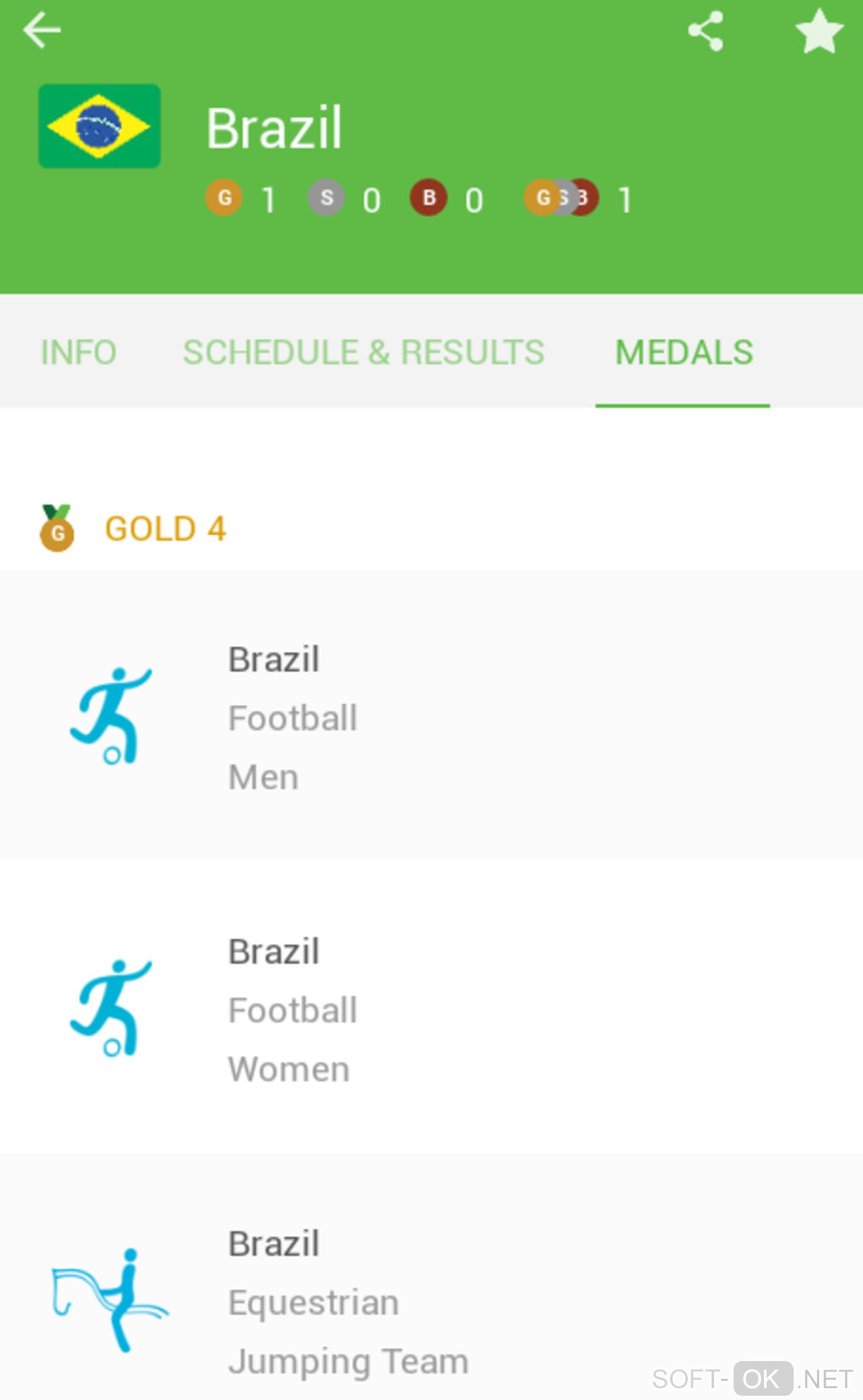Image resolution: width=863 pixels, height=1400 pixels.
Task: Switch to the INFO tab
Action: click(x=79, y=352)
